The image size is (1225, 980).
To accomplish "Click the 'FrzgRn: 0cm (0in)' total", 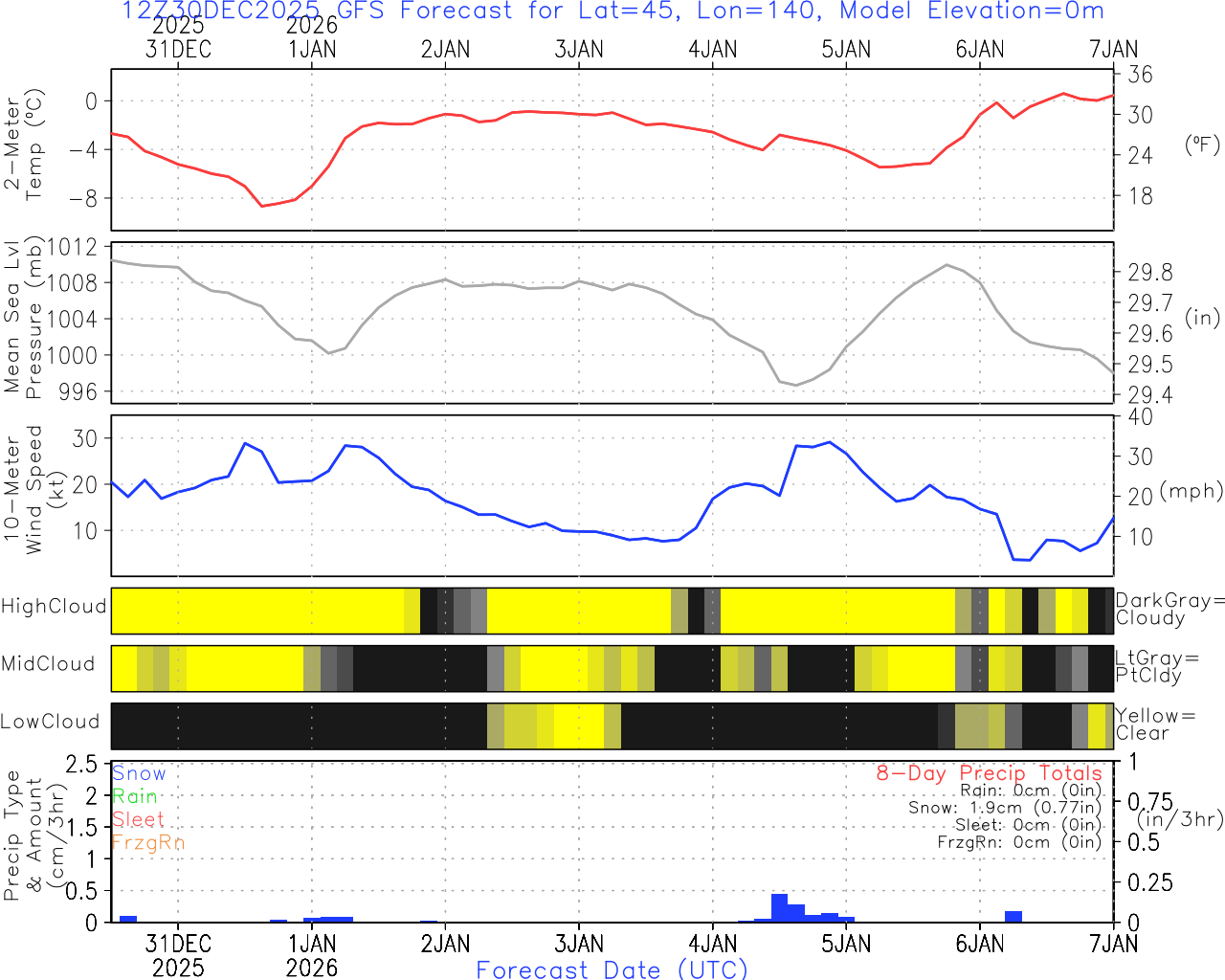I will [x=1019, y=842].
